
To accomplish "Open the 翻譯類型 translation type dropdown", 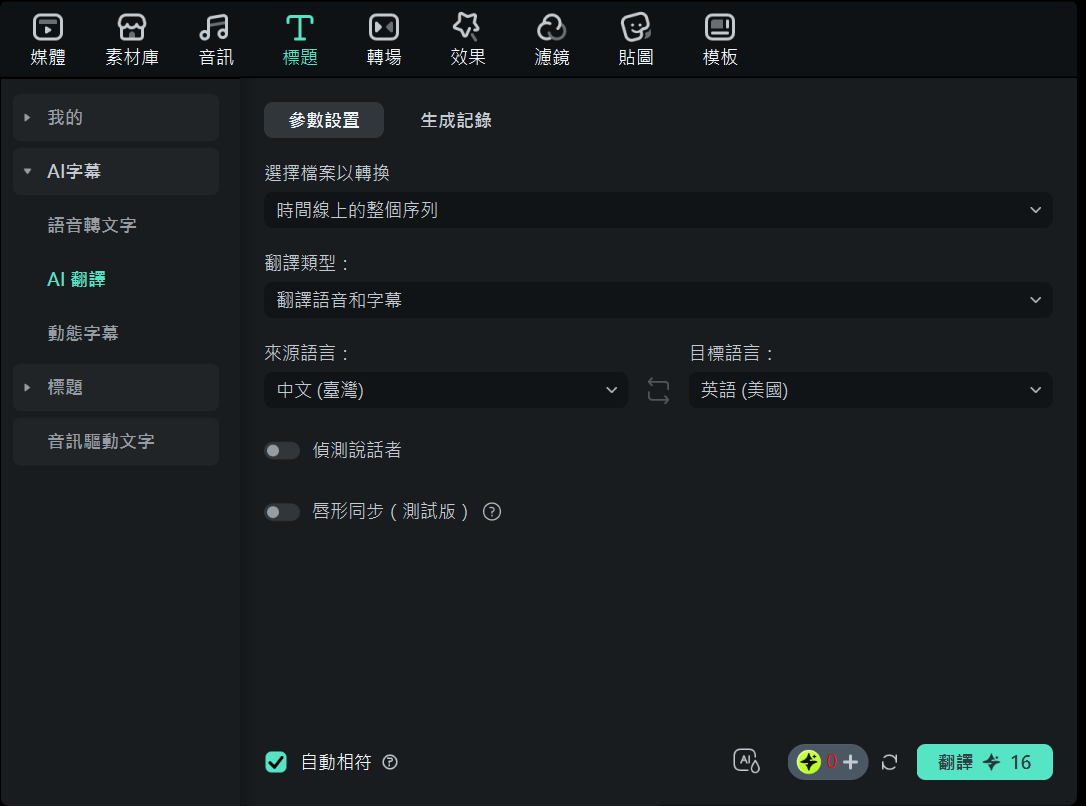I will 657,300.
